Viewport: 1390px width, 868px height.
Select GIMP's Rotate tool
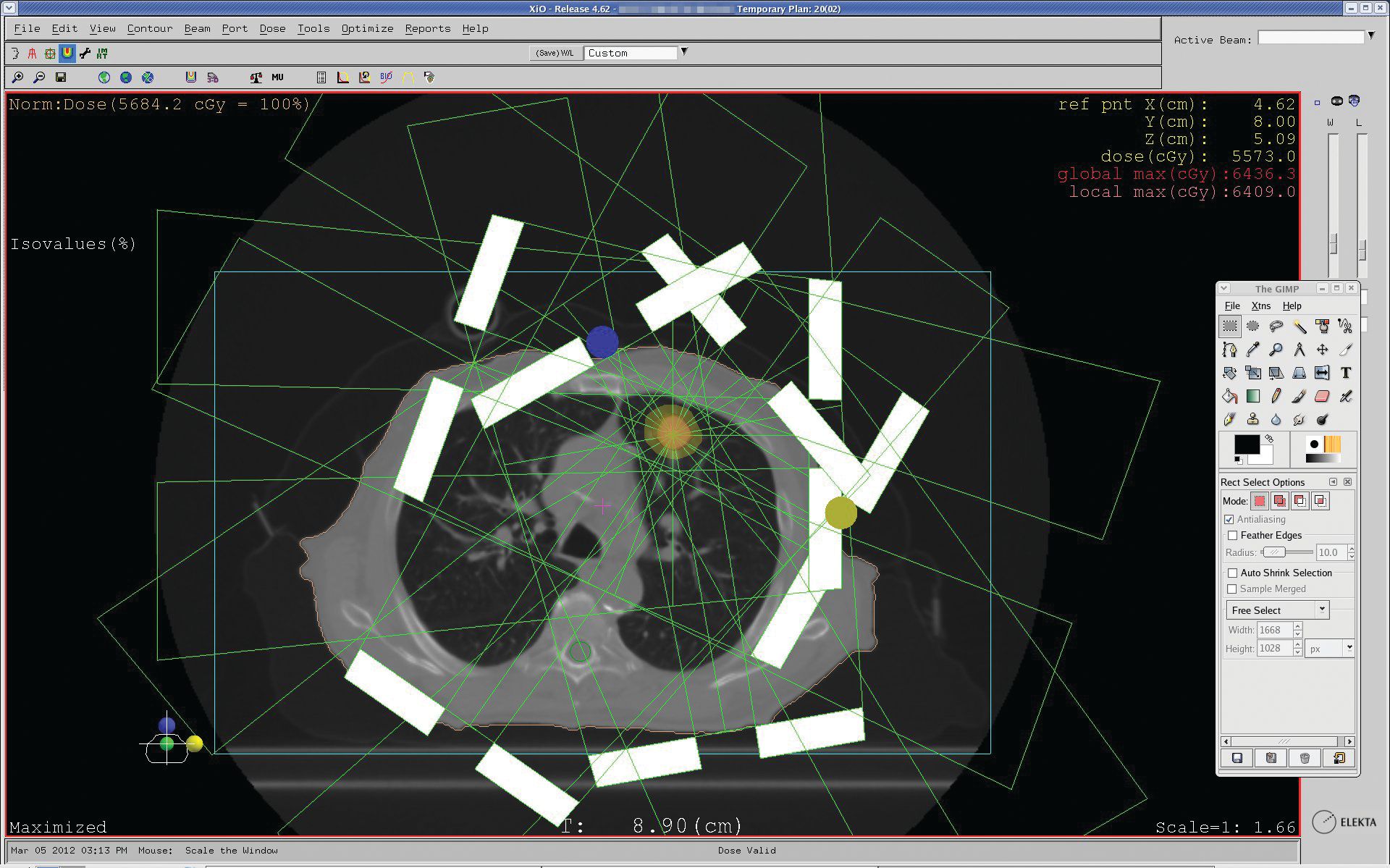[x=1230, y=373]
